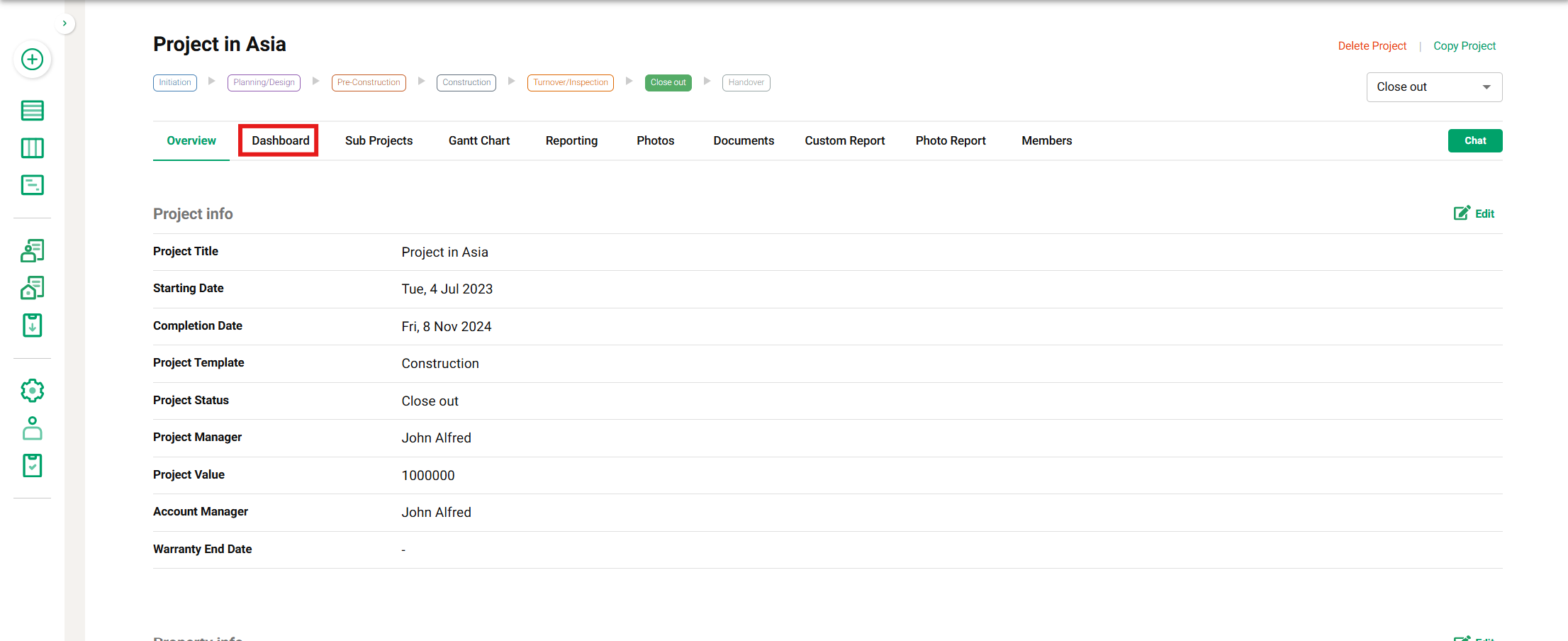Open the Gantt Chart tab
Image resolution: width=1568 pixels, height=641 pixels.
point(478,140)
